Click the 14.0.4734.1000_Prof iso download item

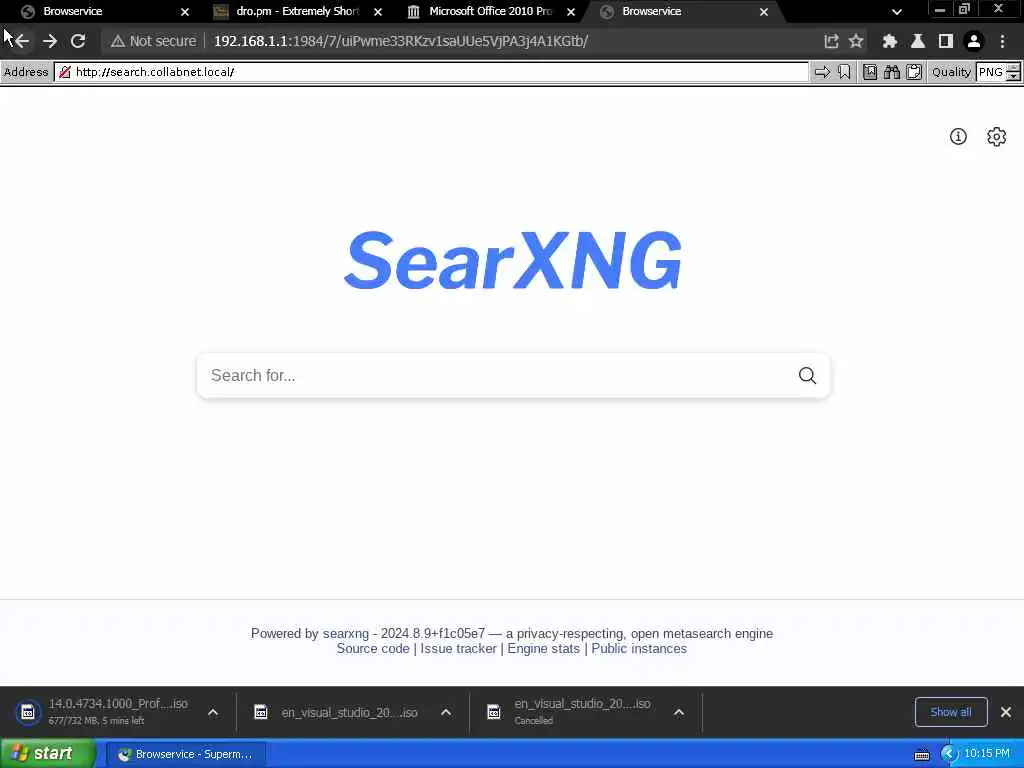(104, 712)
